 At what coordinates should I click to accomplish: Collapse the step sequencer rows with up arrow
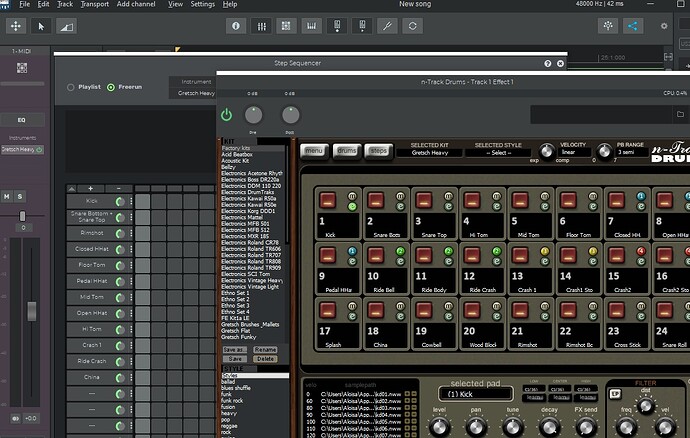pos(71,188)
